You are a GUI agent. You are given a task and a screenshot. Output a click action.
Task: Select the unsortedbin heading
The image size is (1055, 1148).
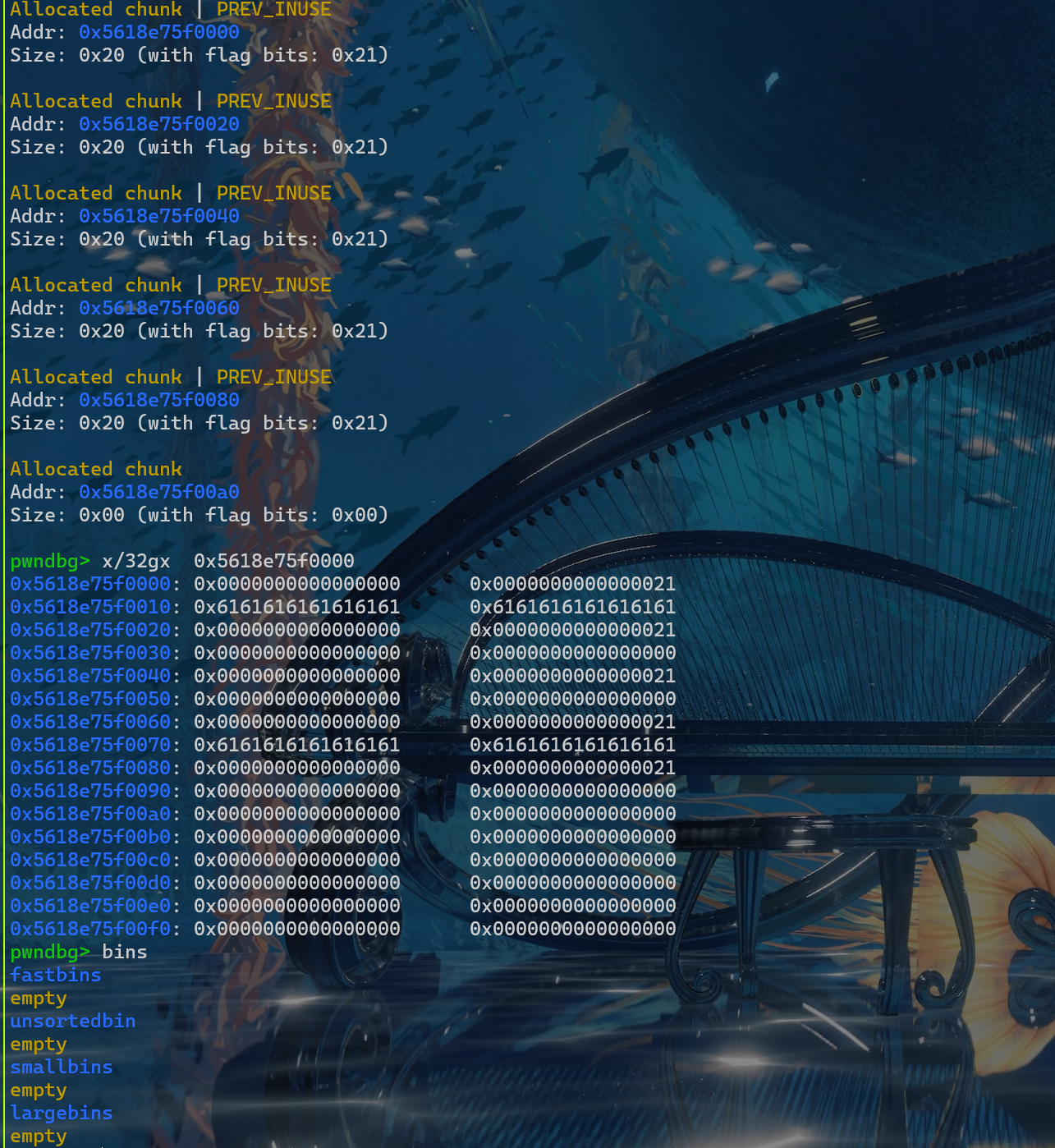point(72,1022)
